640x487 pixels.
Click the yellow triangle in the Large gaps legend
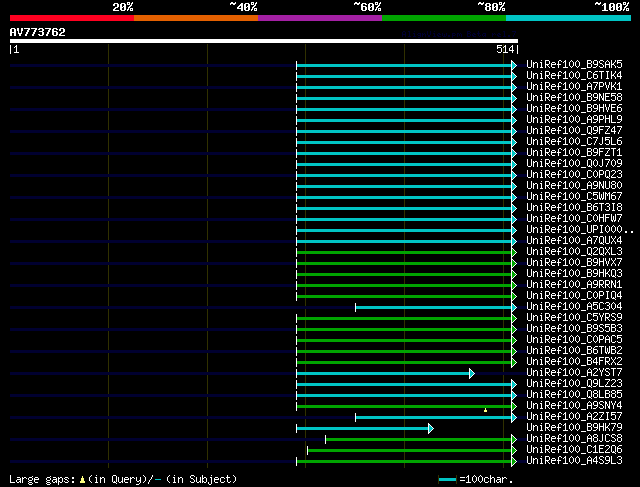82,480
